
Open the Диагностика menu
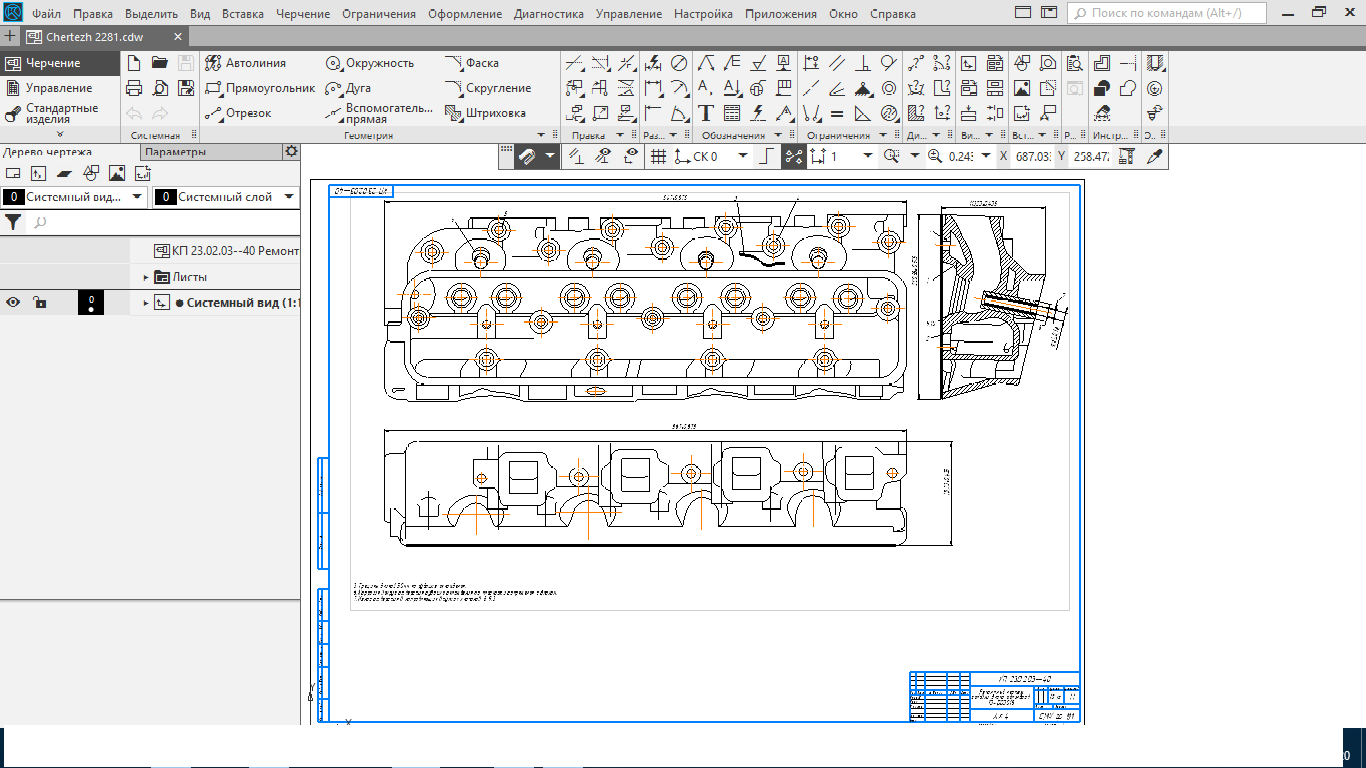point(549,14)
